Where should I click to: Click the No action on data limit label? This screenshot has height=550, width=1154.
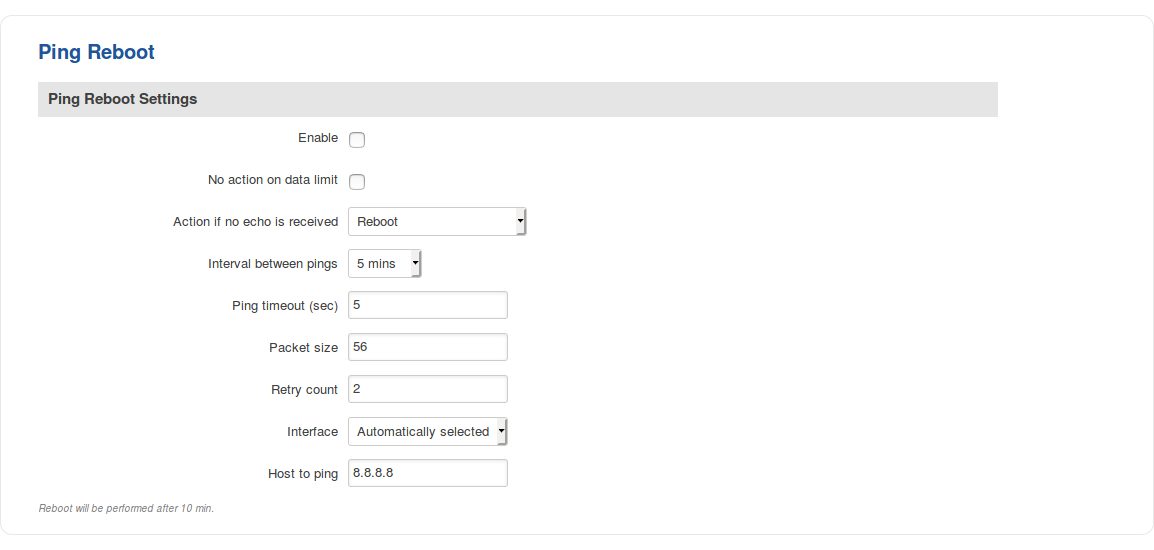point(273,180)
